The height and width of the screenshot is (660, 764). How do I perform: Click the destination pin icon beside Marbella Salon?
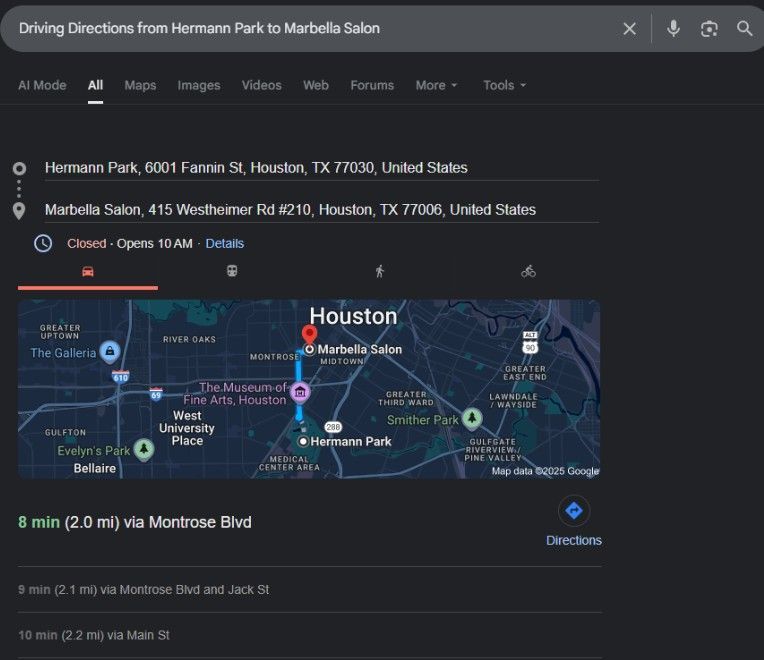coord(19,211)
